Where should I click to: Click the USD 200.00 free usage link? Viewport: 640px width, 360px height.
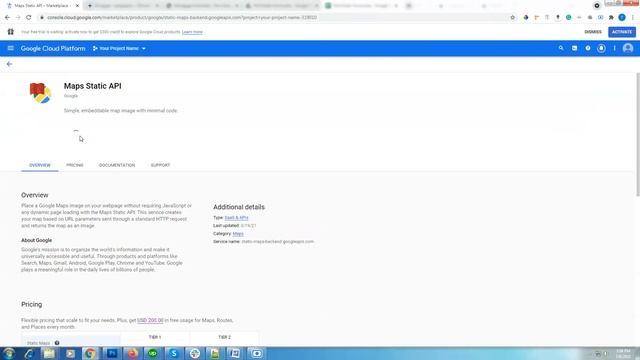[150, 320]
